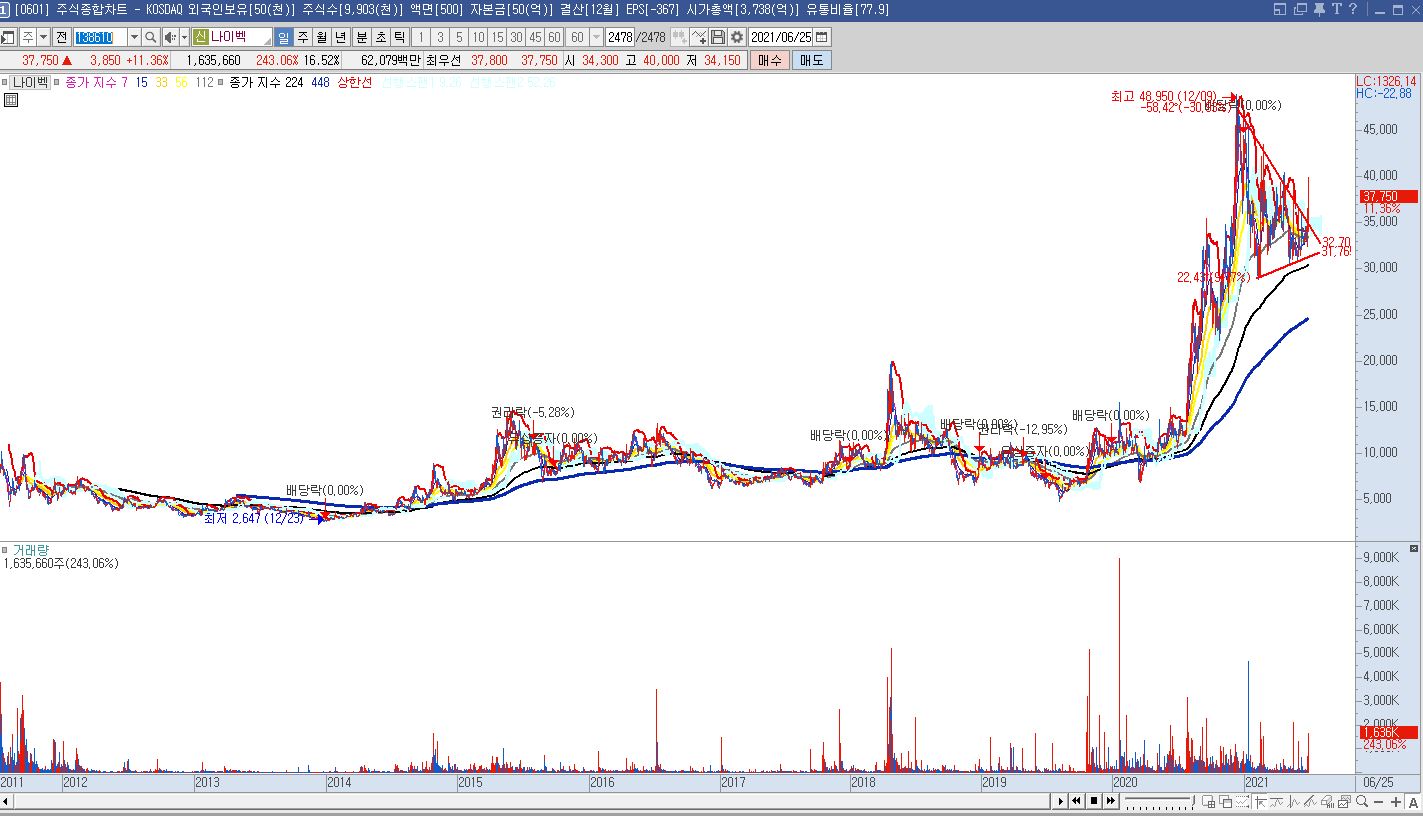Click the trendline drawing tool icon
The width and height of the screenshot is (1423, 816).
1310,802
